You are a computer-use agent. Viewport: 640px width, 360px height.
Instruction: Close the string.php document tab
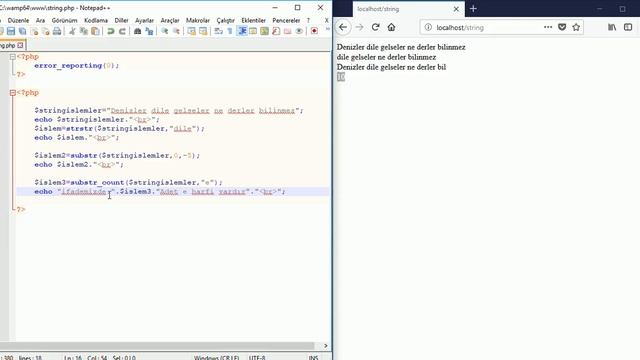tap(20, 45)
